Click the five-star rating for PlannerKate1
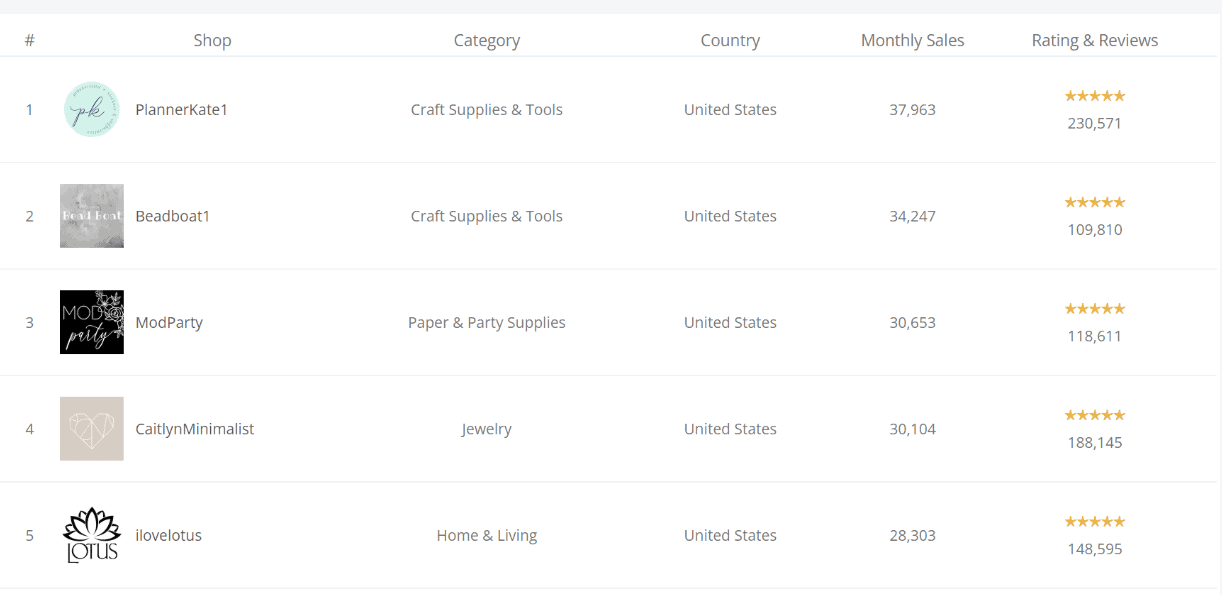This screenshot has height=595, width=1222. point(1094,95)
